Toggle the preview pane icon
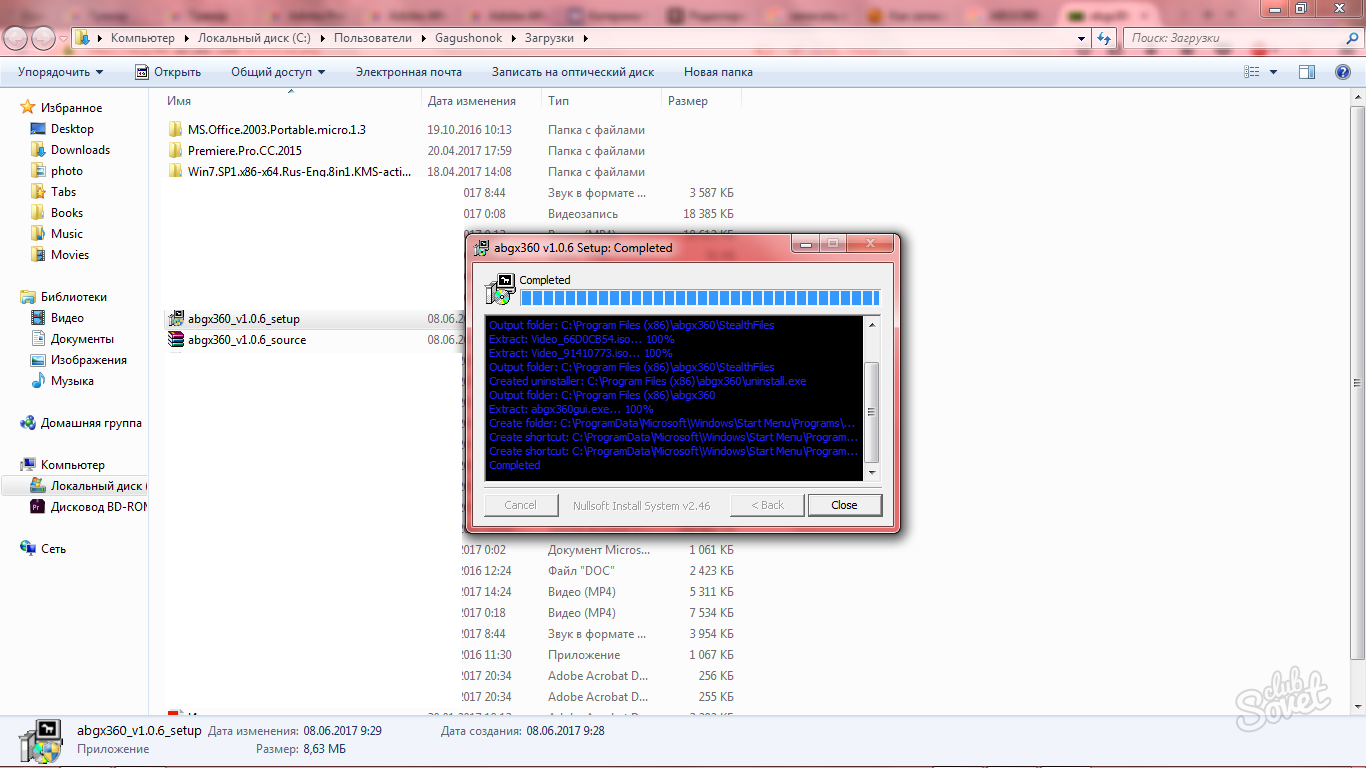Screen dimensions: 1366x768 point(1307,72)
